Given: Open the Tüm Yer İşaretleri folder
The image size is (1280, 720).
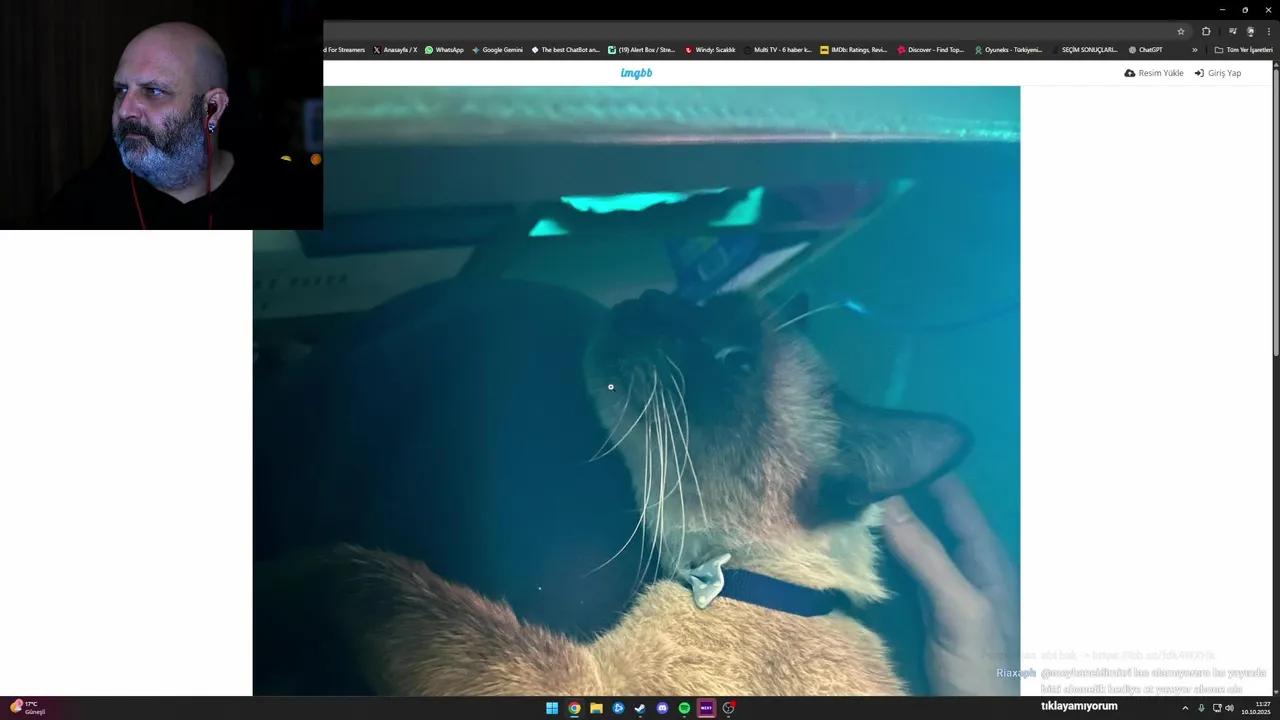Looking at the screenshot, I should click(x=1243, y=50).
